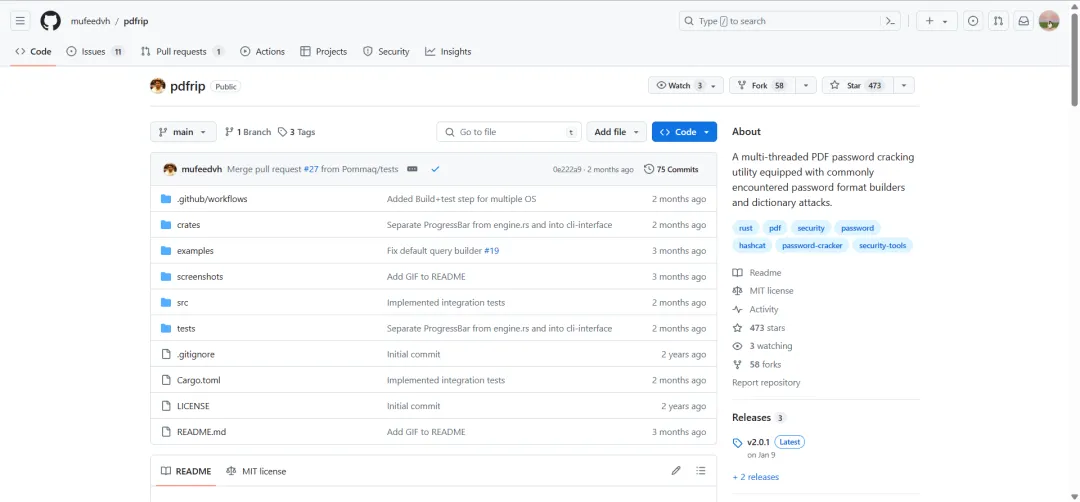The height and width of the screenshot is (502, 1080).
Task: Open the command palette icon
Action: [x=890, y=21]
